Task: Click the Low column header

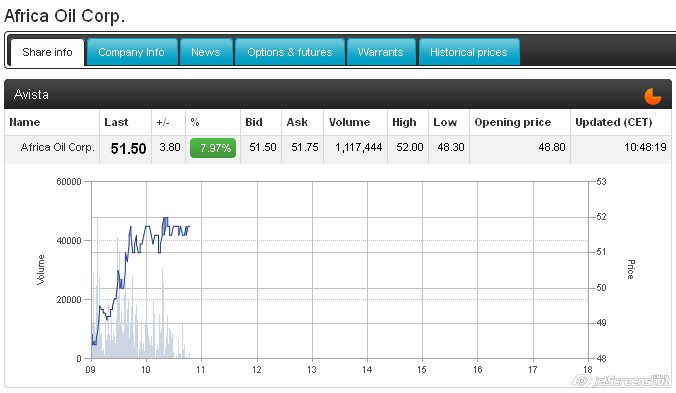Action: pos(445,122)
